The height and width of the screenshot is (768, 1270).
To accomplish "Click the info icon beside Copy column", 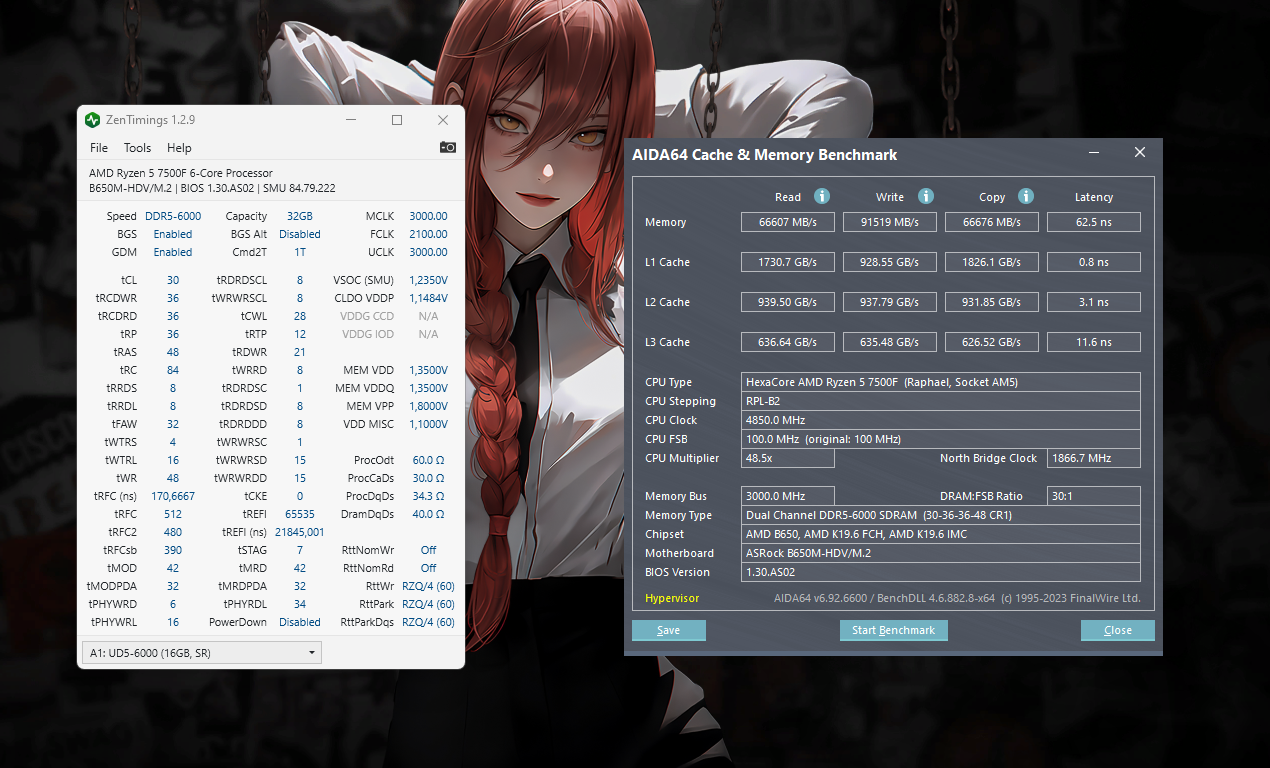I will (x=1026, y=196).
